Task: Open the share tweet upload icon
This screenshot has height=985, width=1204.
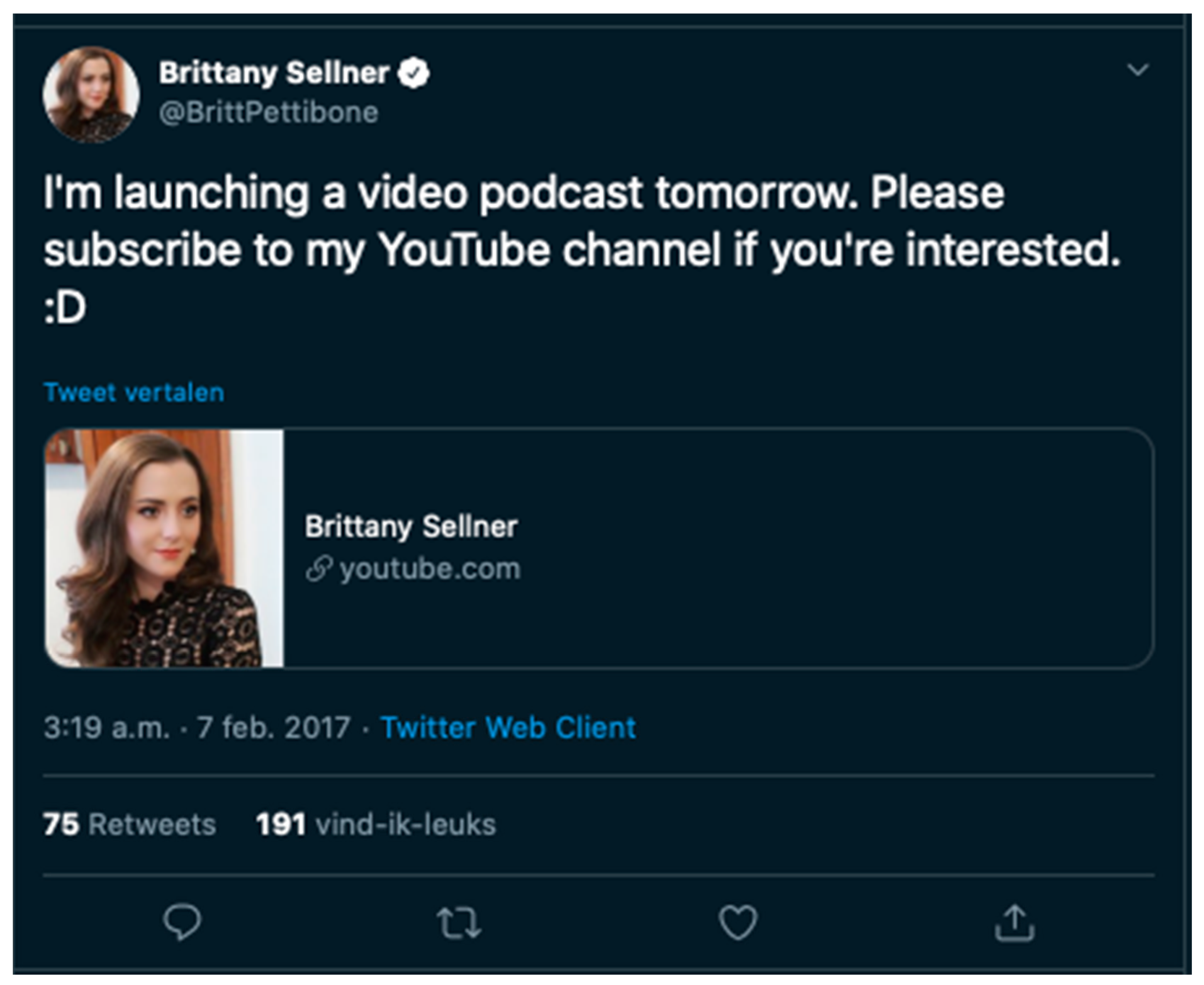Action: coord(1014,923)
